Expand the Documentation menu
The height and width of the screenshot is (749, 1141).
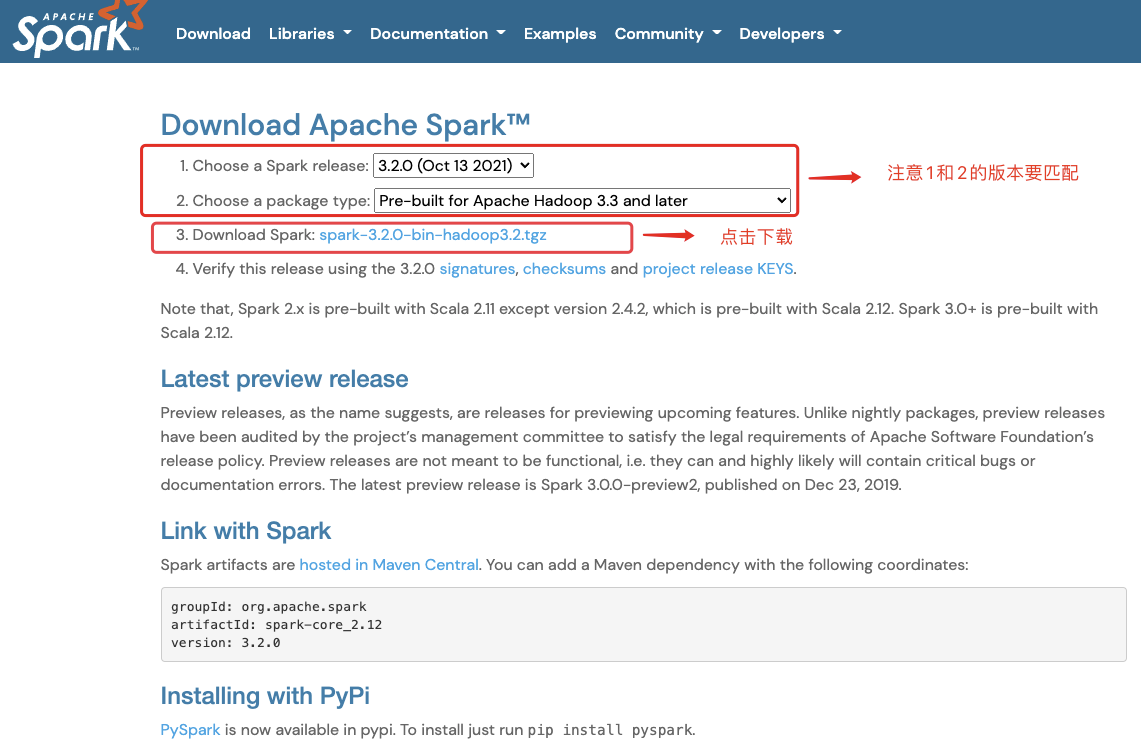click(437, 33)
